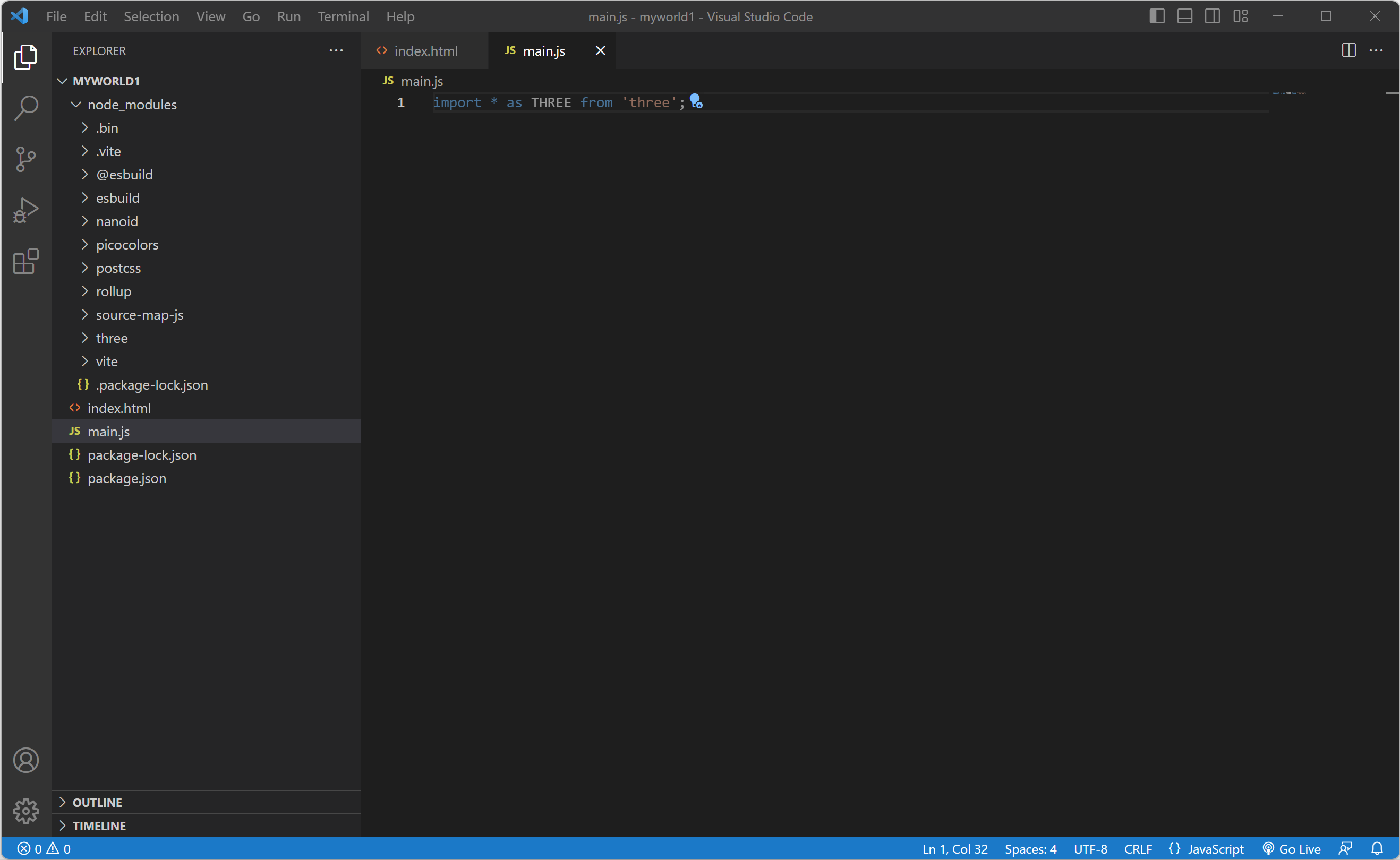Open package.json in the explorer

[x=126, y=478]
